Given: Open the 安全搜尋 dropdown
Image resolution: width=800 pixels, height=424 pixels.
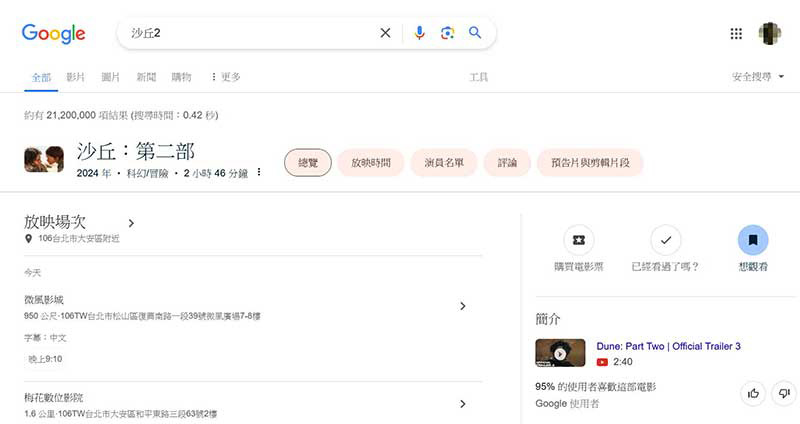Looking at the screenshot, I should tap(758, 77).
